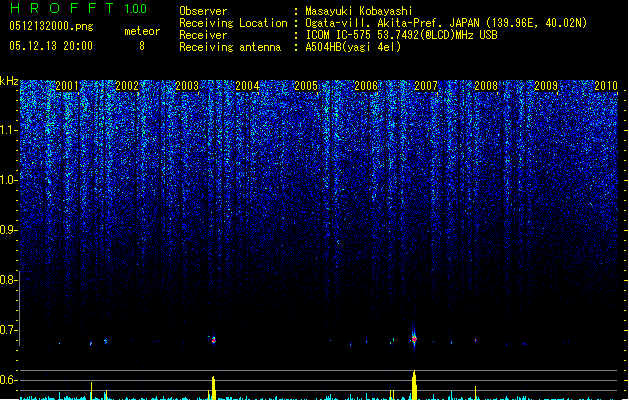Viewport: 629px width, 400px height.
Task: Click the 0.6 kHz axis tick label
Action: (x=8, y=380)
